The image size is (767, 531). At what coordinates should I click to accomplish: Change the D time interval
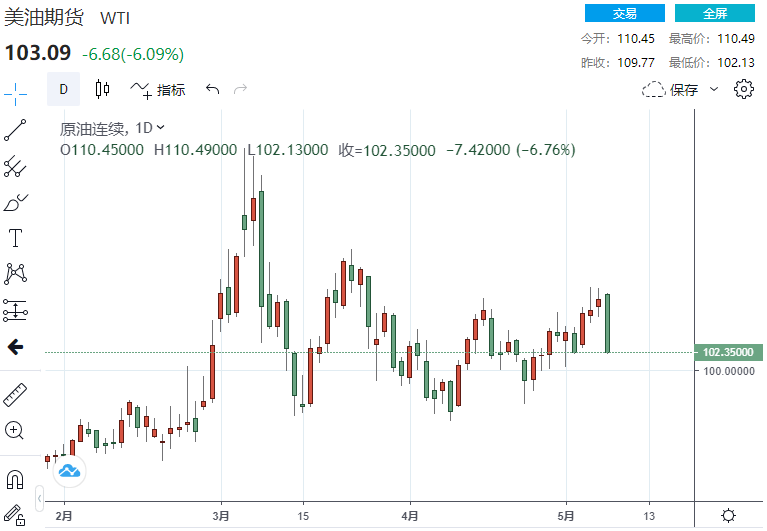click(63, 89)
